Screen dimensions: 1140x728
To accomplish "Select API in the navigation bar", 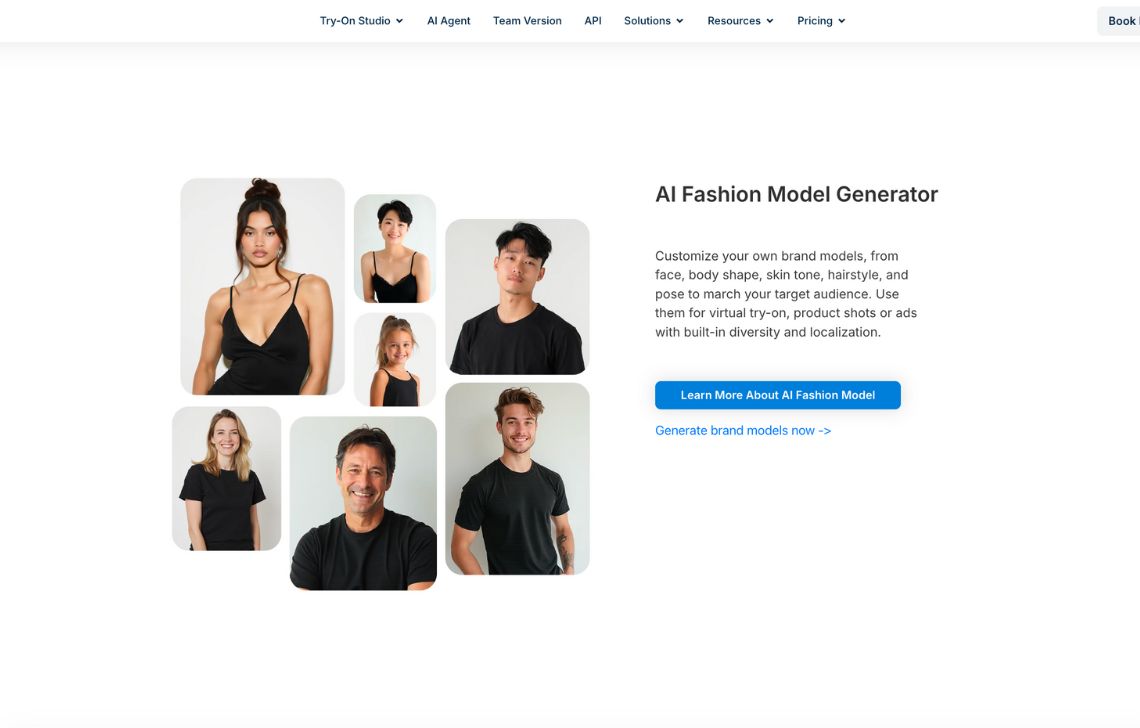I will (x=593, y=21).
